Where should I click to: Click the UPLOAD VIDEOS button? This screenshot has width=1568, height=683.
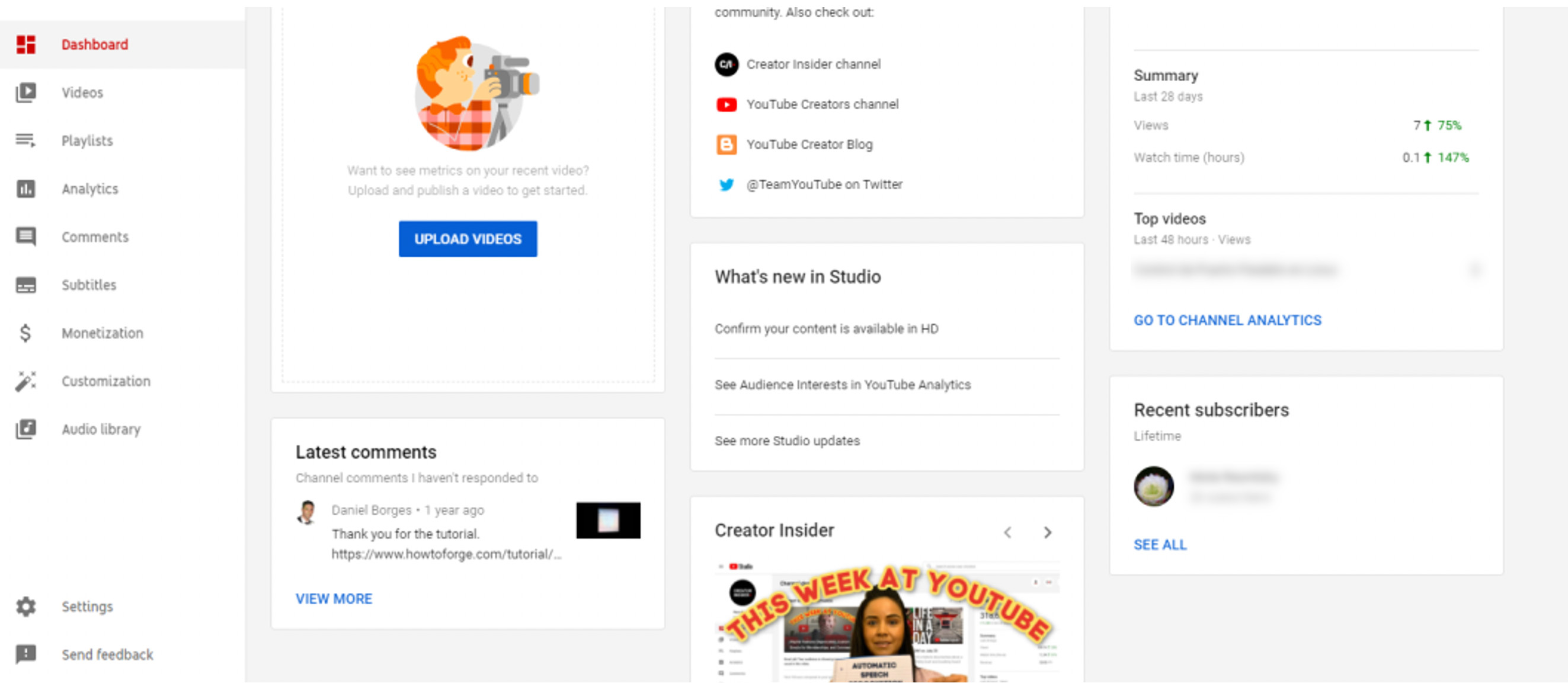click(x=468, y=238)
